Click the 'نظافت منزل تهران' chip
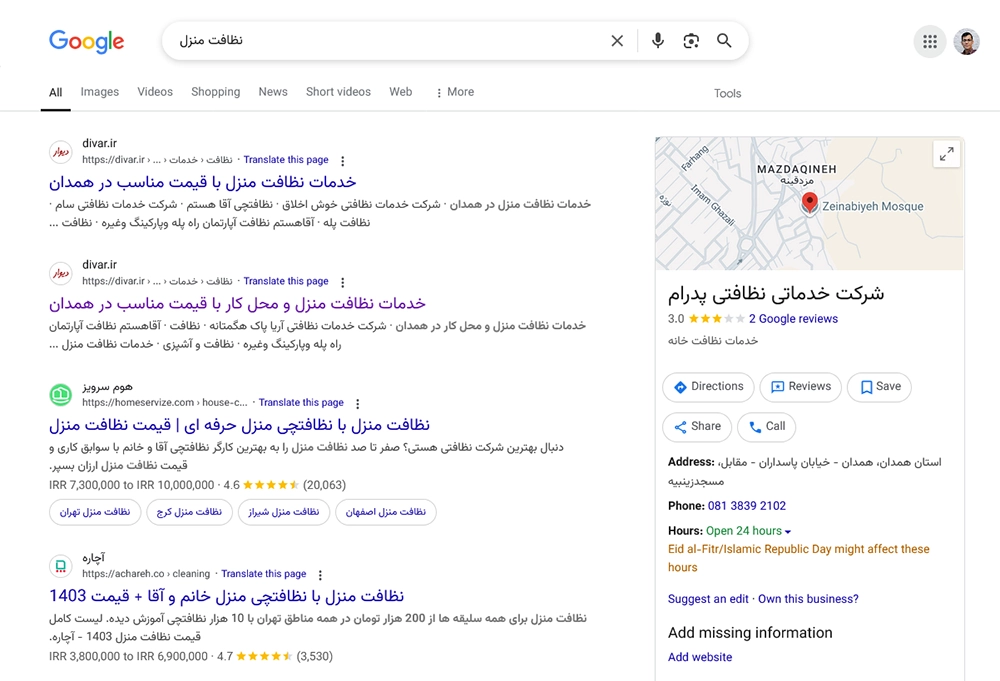The height and width of the screenshot is (681, 1000). (x=95, y=512)
